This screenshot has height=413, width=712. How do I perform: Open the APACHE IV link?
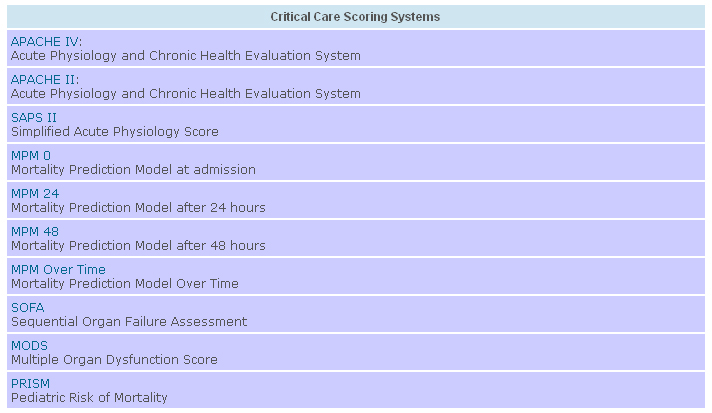[45, 42]
